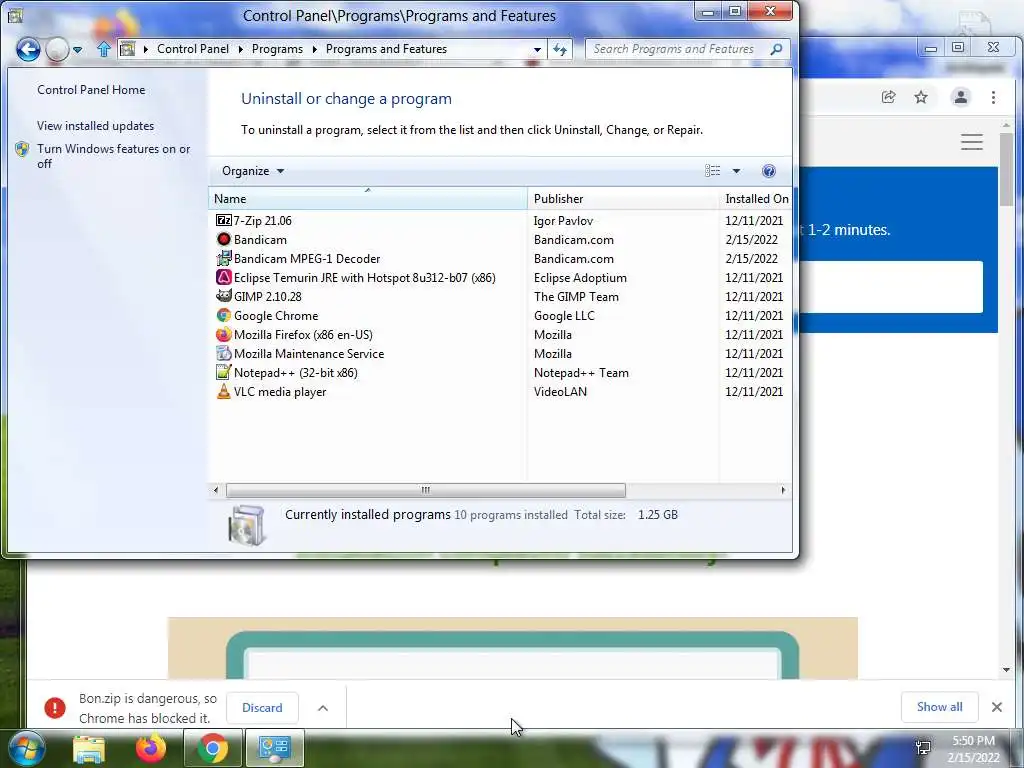The image size is (1024, 768).
Task: Open View installed updates link
Action: point(95,126)
